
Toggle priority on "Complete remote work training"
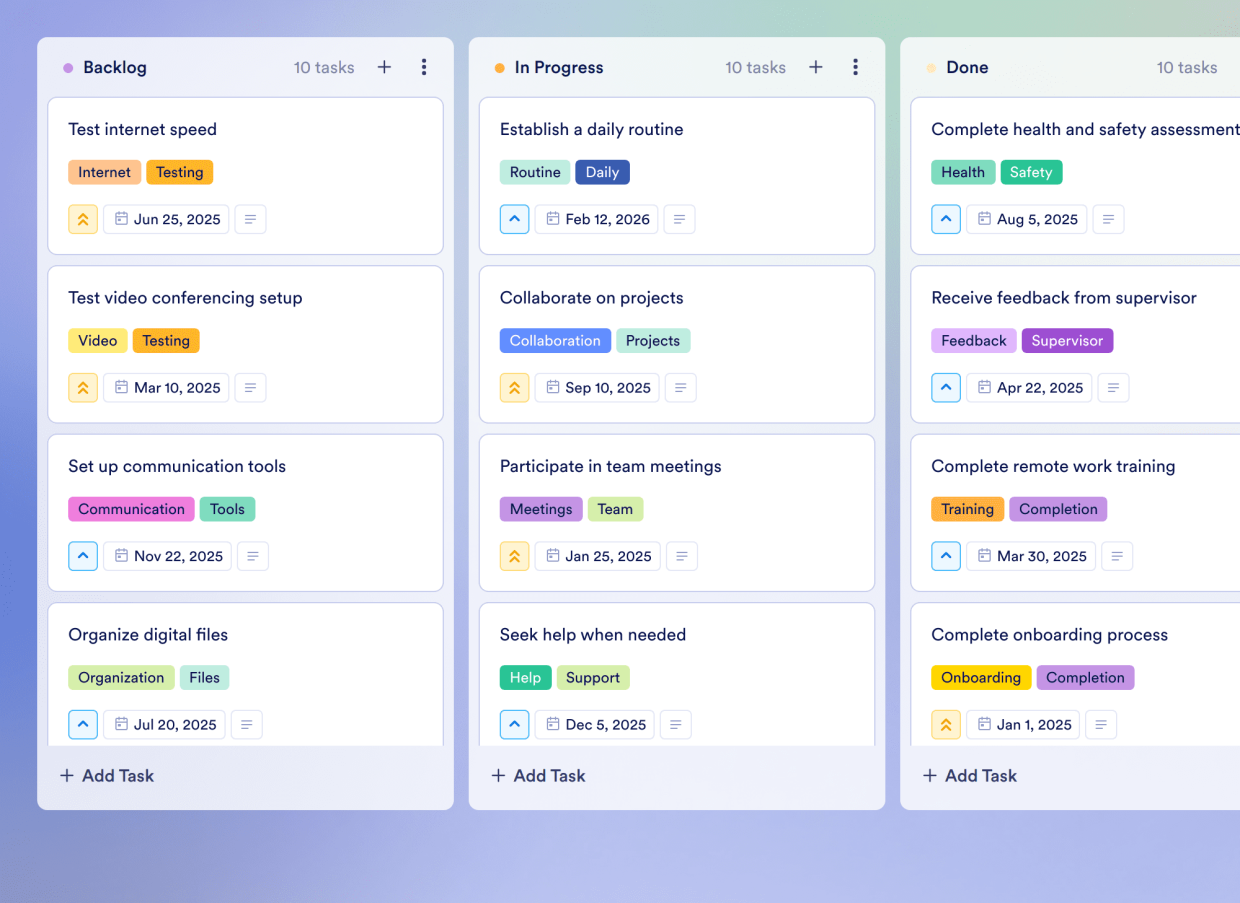point(946,556)
